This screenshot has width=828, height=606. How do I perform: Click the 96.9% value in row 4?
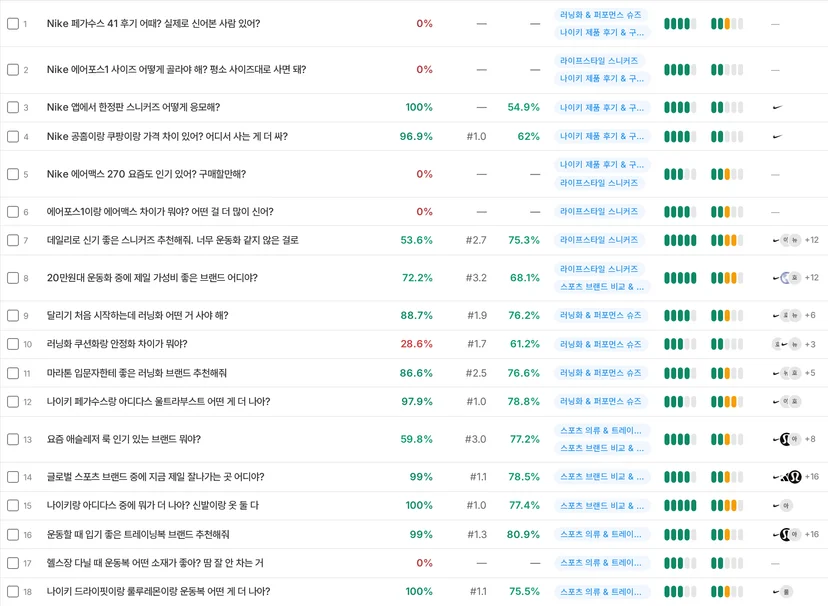pyautogui.click(x=416, y=137)
